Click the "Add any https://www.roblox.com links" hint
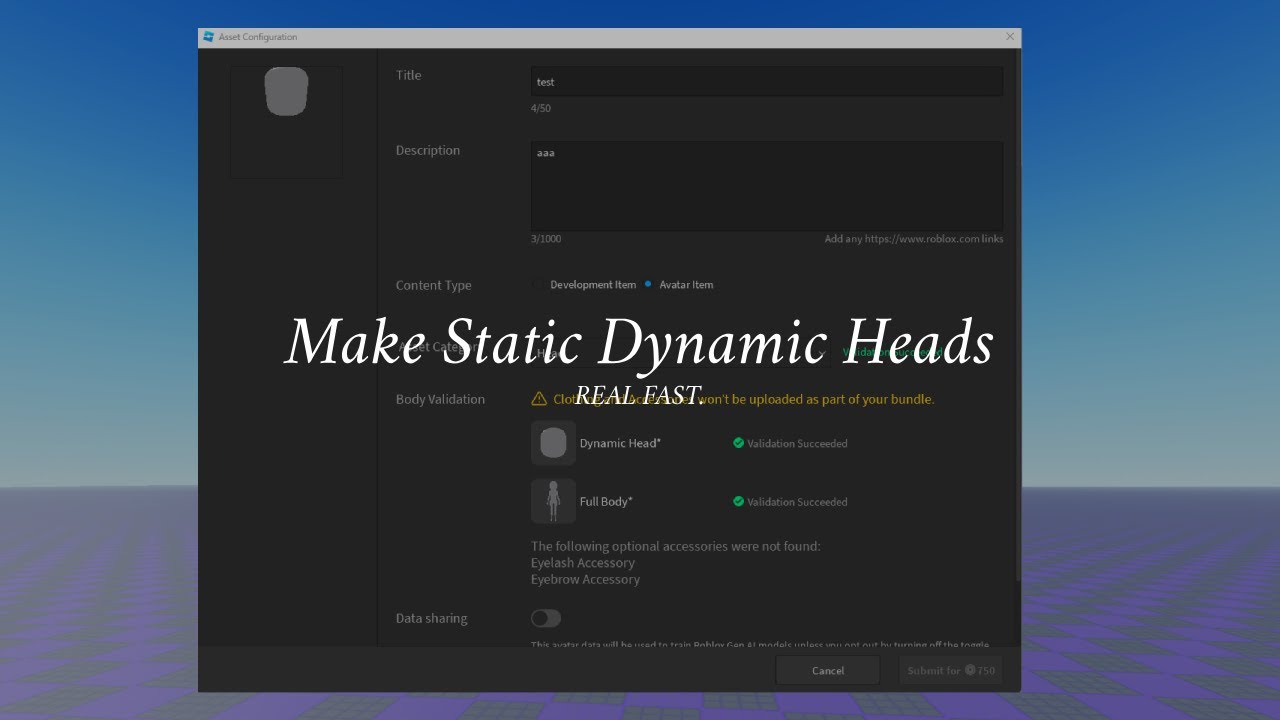Viewport: 1280px width, 720px height. 914,239
